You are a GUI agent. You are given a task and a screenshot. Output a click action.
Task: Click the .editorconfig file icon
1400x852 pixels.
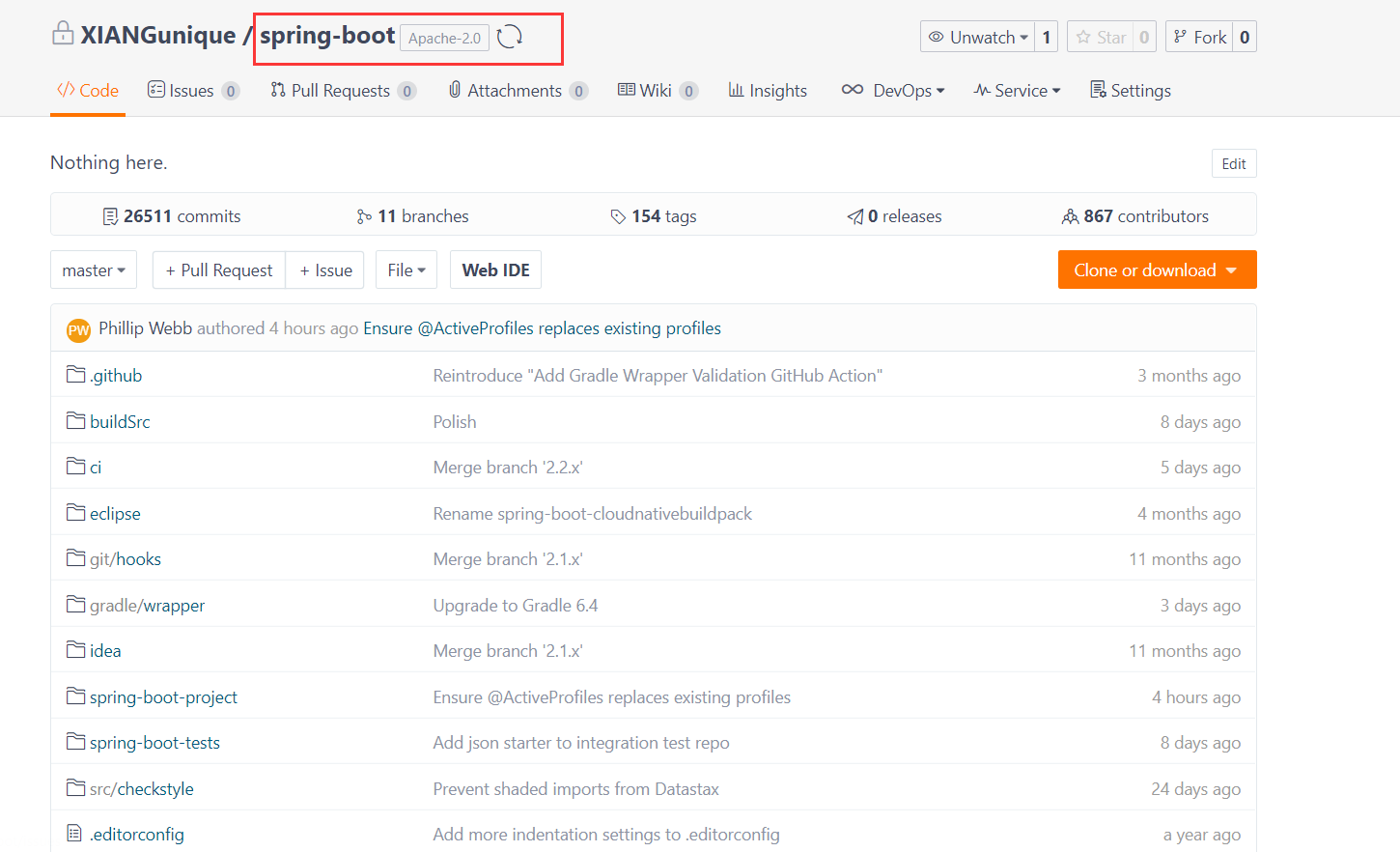(74, 833)
